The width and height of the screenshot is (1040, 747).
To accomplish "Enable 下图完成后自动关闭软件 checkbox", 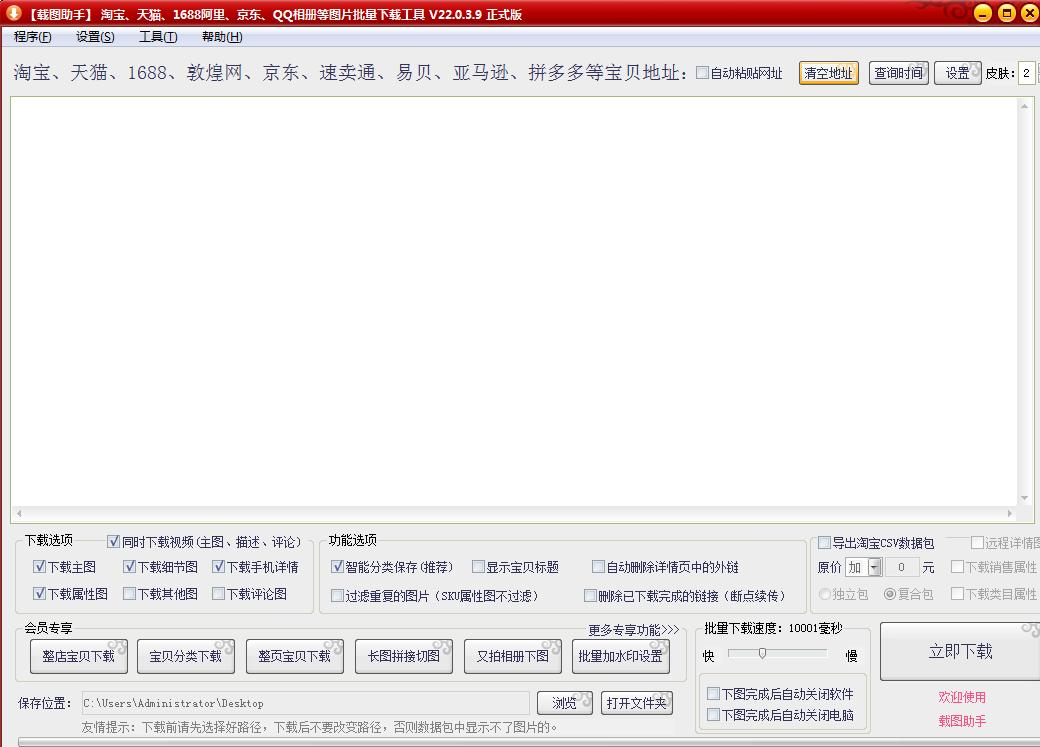I will click(x=714, y=693).
